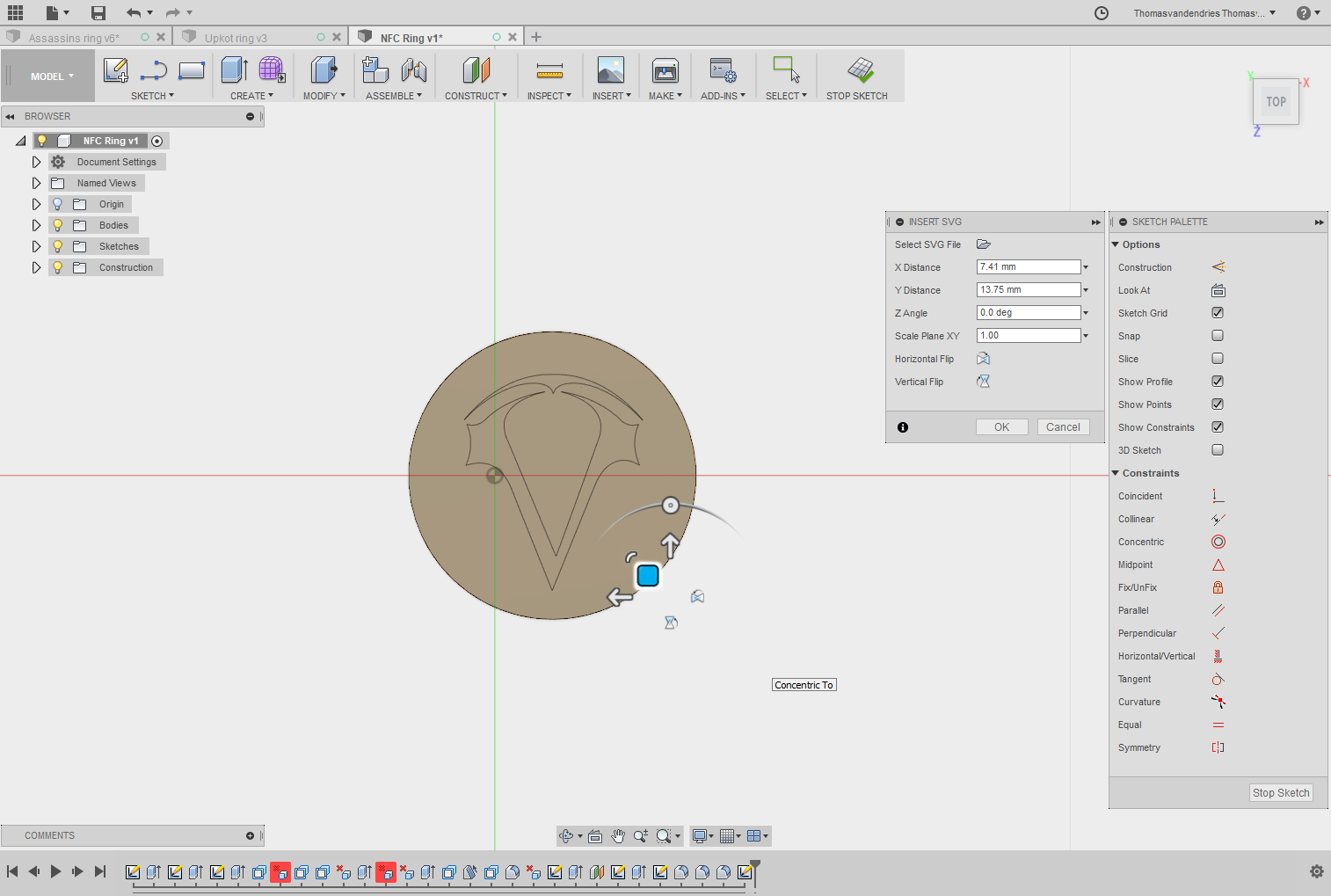Collapse the Options section in Sketch Palette
The width and height of the screenshot is (1331, 896).
click(1116, 244)
